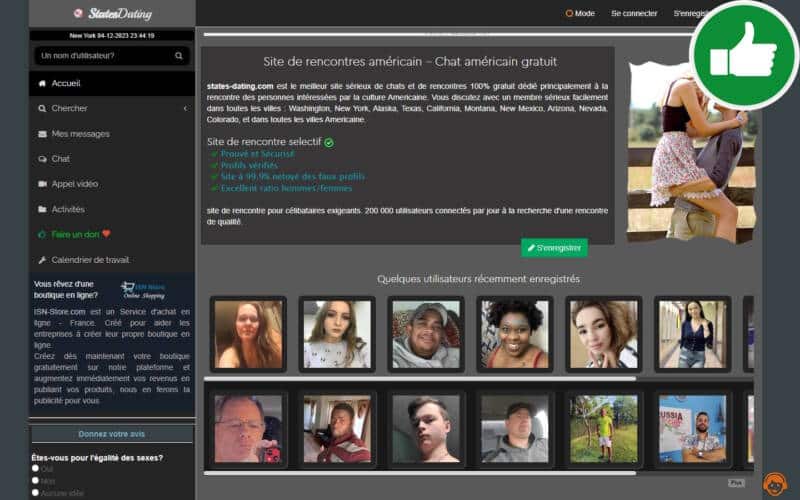This screenshot has height=500, width=800.
Task: Click the wrench icon beside Calendrier de travail
Action: [x=42, y=260]
